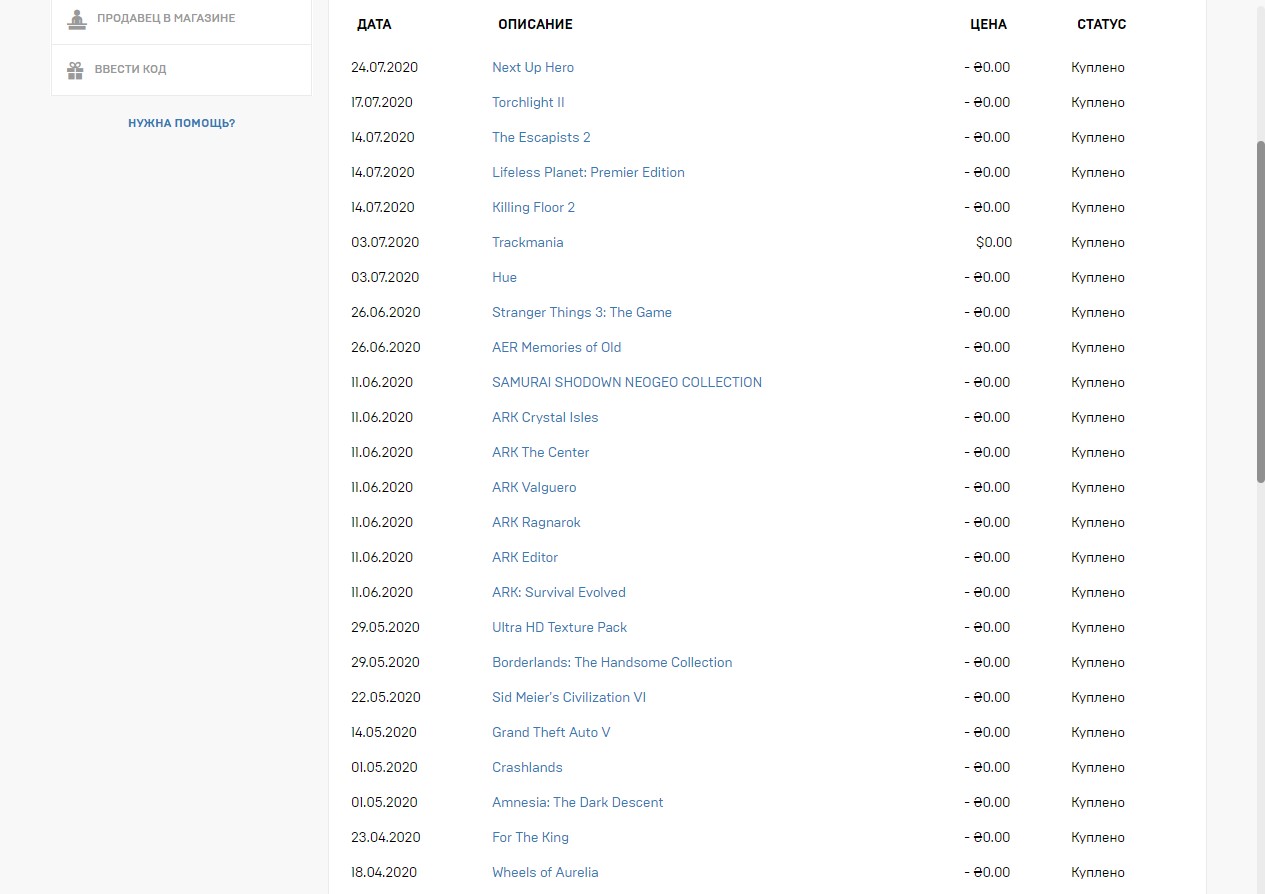The height and width of the screenshot is (894, 1265).
Task: Select the $0.00 price for Trackmania
Action: click(994, 242)
